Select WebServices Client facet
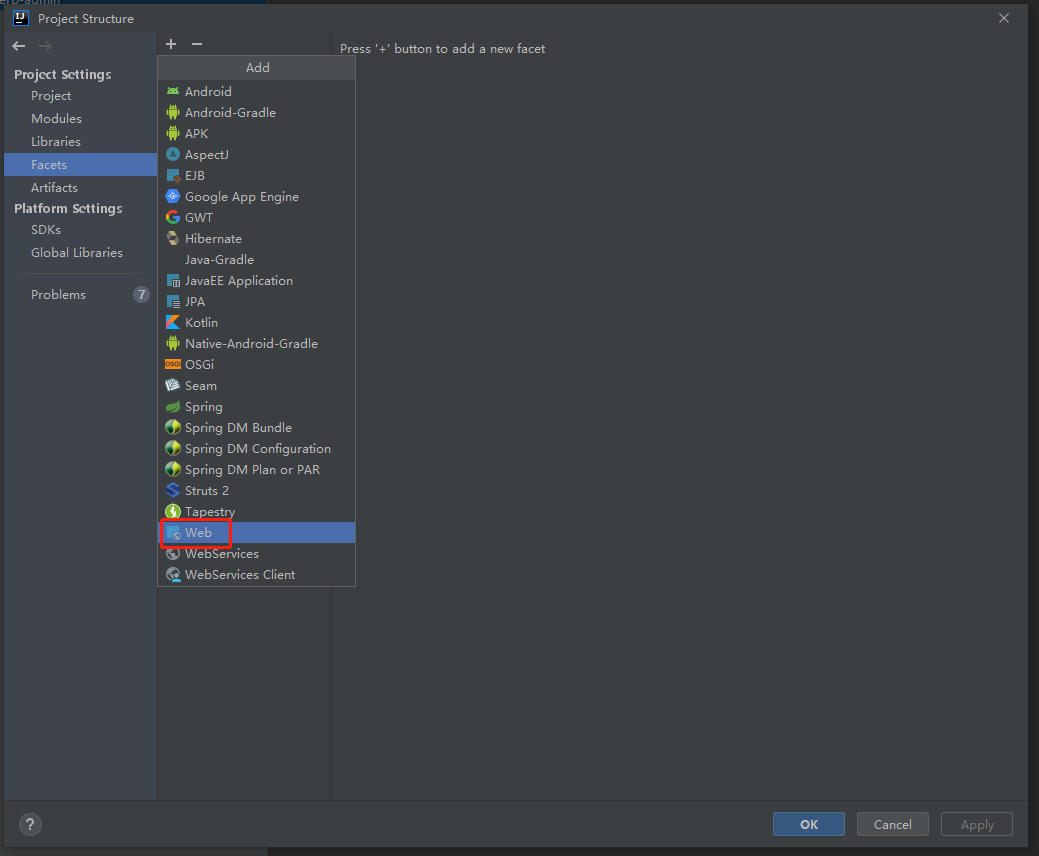 (256, 574)
